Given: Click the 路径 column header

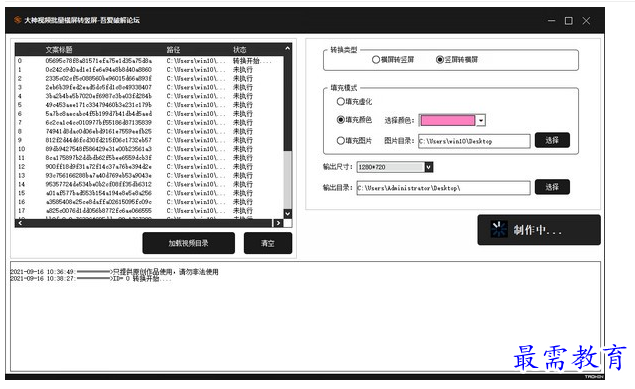Looking at the screenshot, I should (173, 49).
